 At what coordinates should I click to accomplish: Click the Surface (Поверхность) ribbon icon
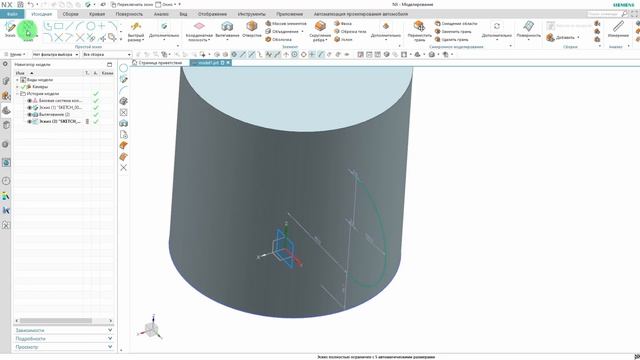(x=529, y=27)
